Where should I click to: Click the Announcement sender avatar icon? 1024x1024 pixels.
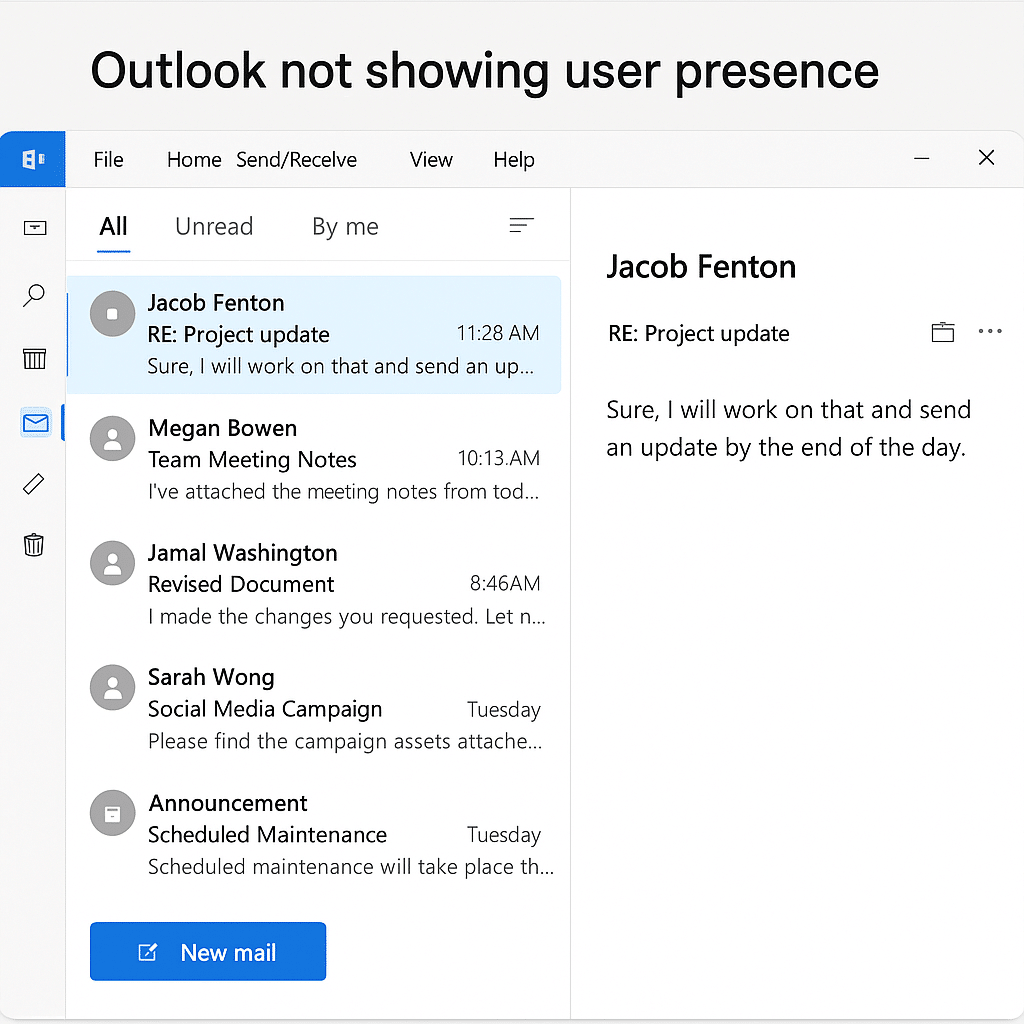click(x=112, y=813)
